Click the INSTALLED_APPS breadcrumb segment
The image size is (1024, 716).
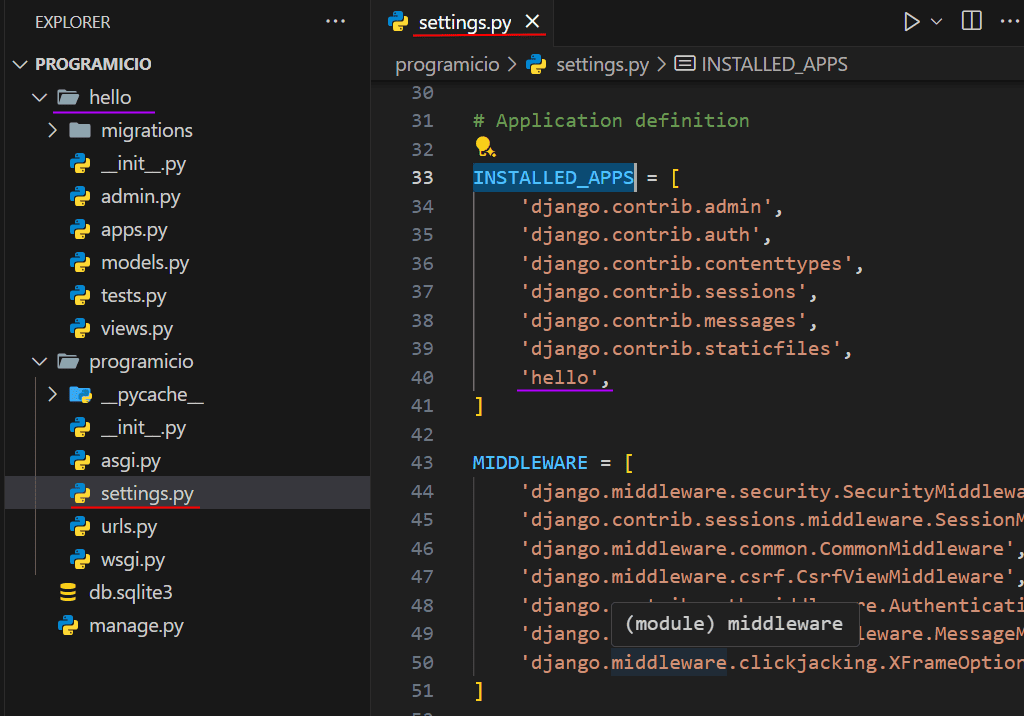tap(774, 64)
